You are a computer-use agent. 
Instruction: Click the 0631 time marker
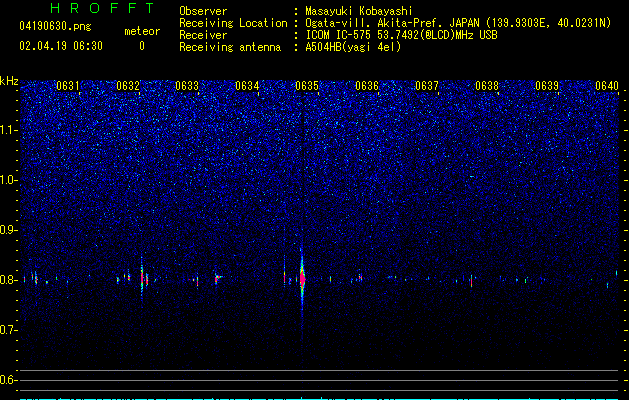pyautogui.click(x=67, y=86)
